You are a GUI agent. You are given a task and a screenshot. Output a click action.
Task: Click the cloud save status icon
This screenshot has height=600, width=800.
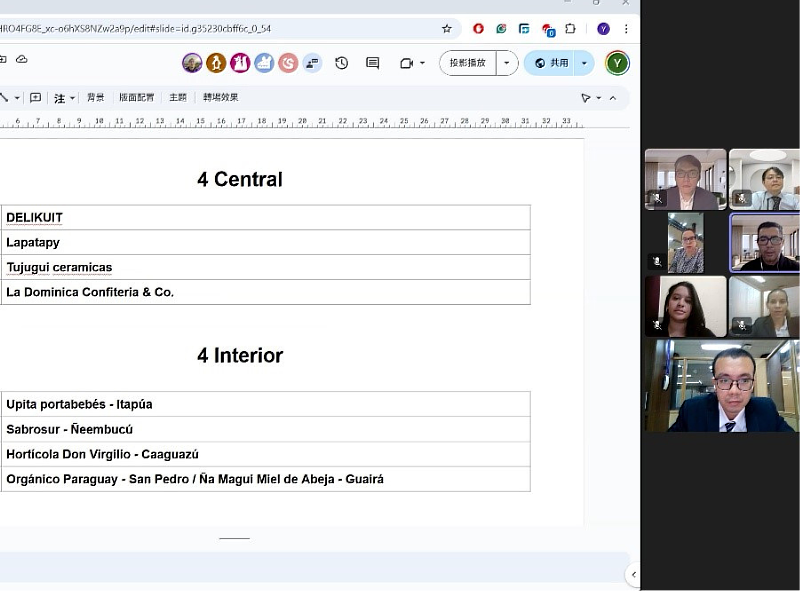click(x=21, y=59)
